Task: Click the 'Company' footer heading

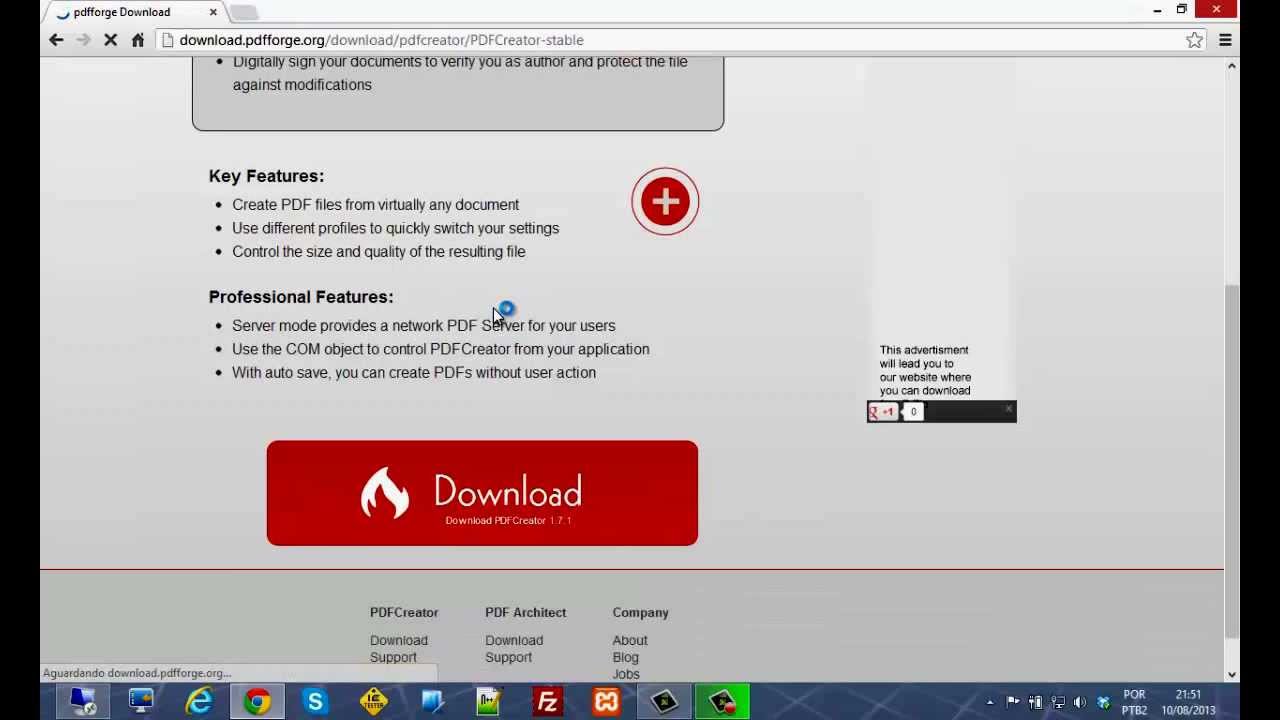Action: coord(640,612)
